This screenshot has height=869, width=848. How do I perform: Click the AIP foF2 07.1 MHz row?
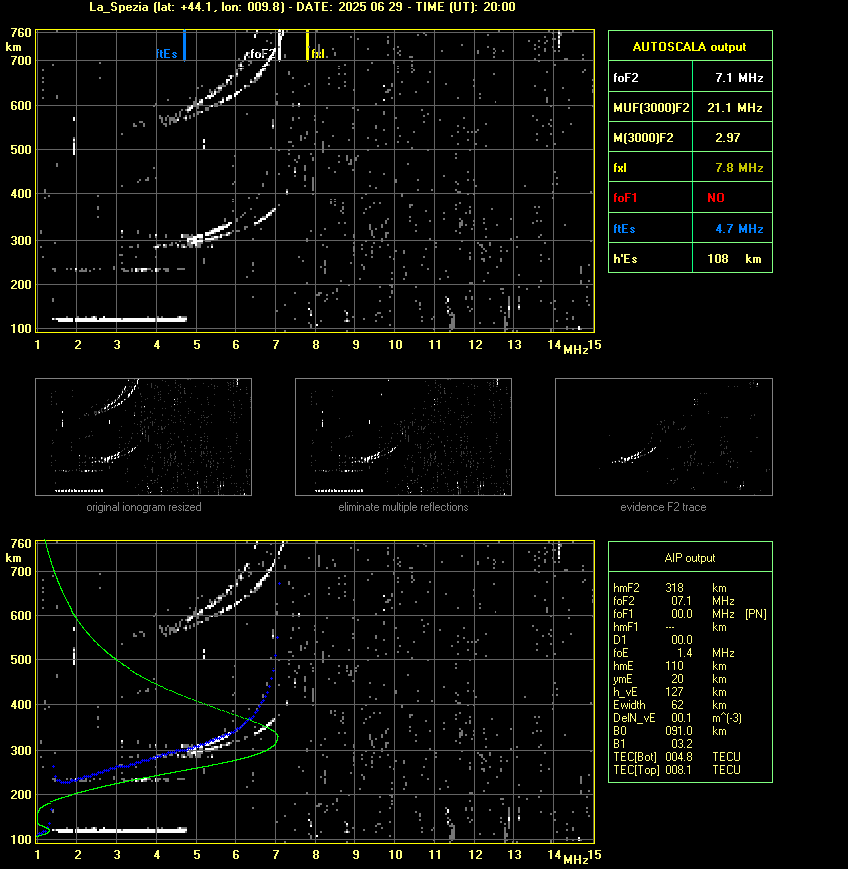click(x=674, y=601)
